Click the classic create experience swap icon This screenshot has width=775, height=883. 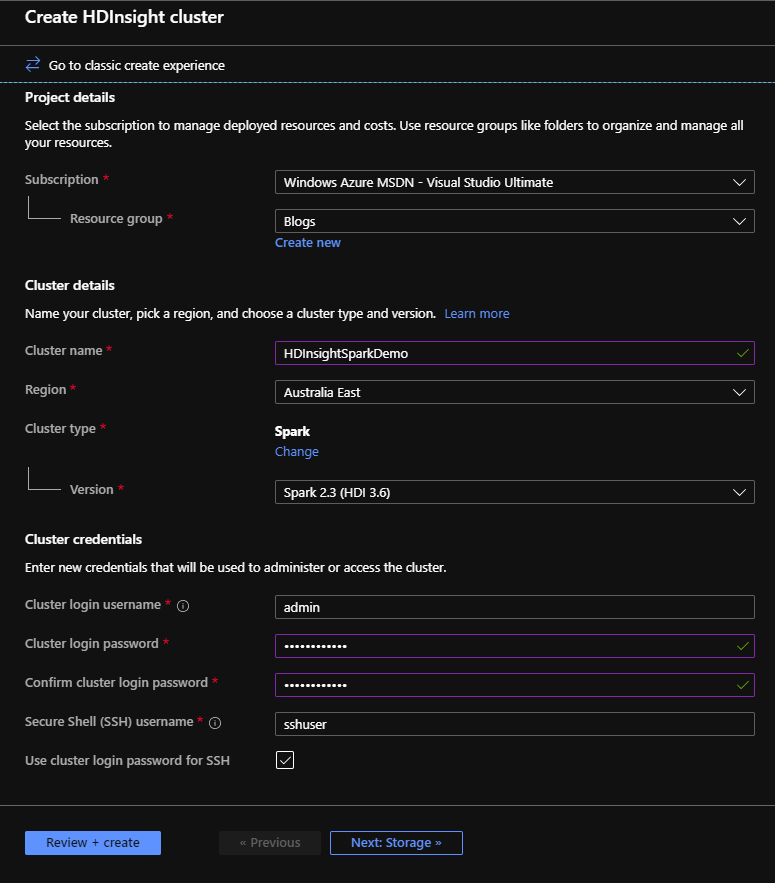[x=33, y=65]
